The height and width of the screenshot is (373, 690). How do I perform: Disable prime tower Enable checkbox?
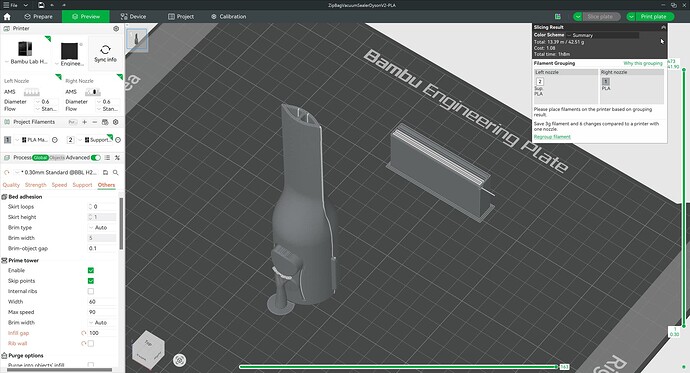click(x=91, y=271)
